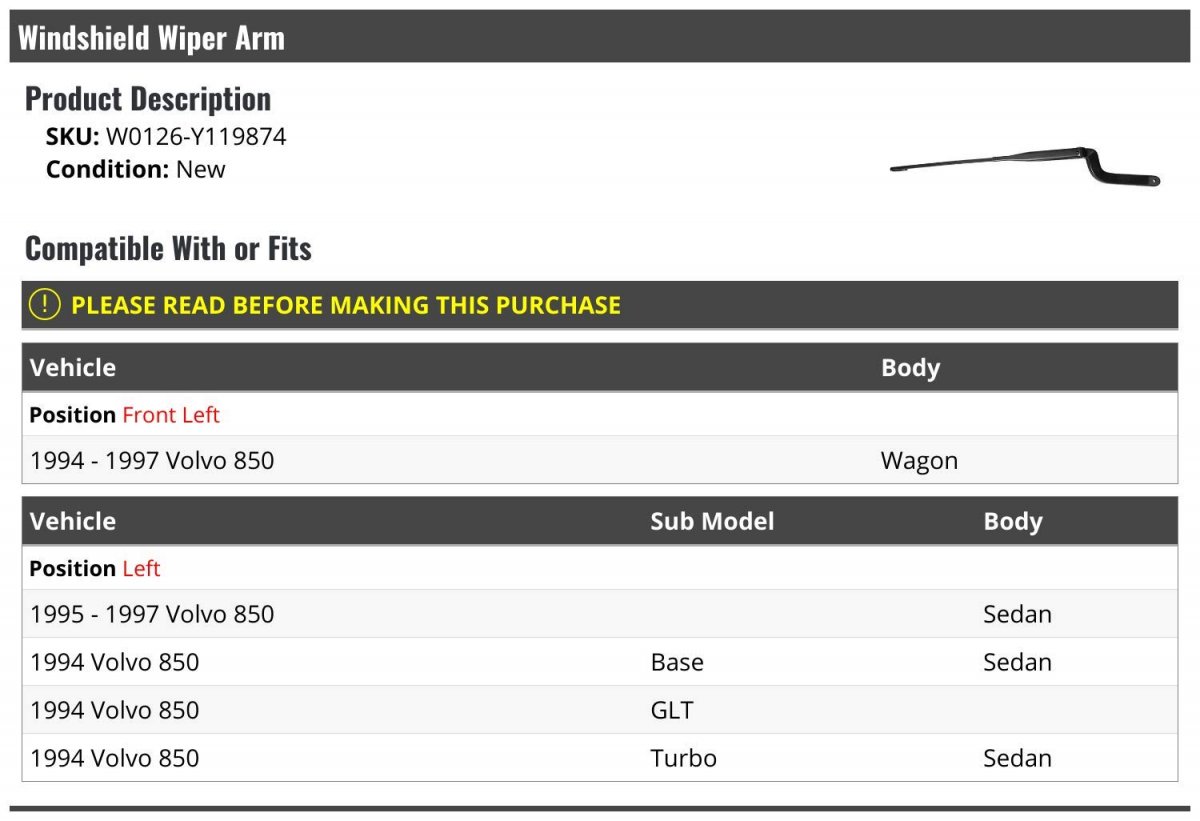Screen dimensions: 1200x821
Task: Select the 1995 - 1997 Volvo 850 row
Action: pyautogui.click(x=600, y=614)
